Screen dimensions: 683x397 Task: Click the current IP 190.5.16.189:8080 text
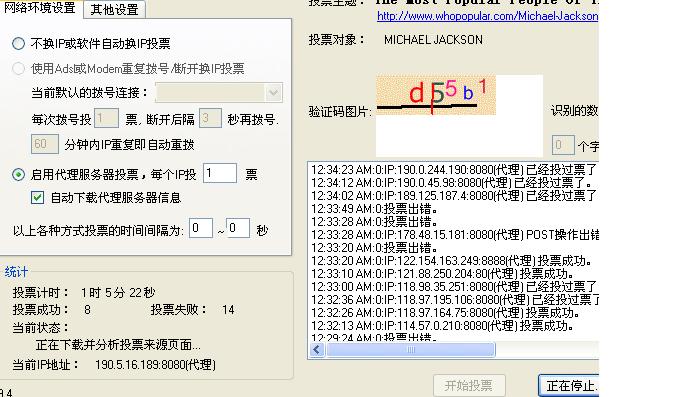pos(155,365)
